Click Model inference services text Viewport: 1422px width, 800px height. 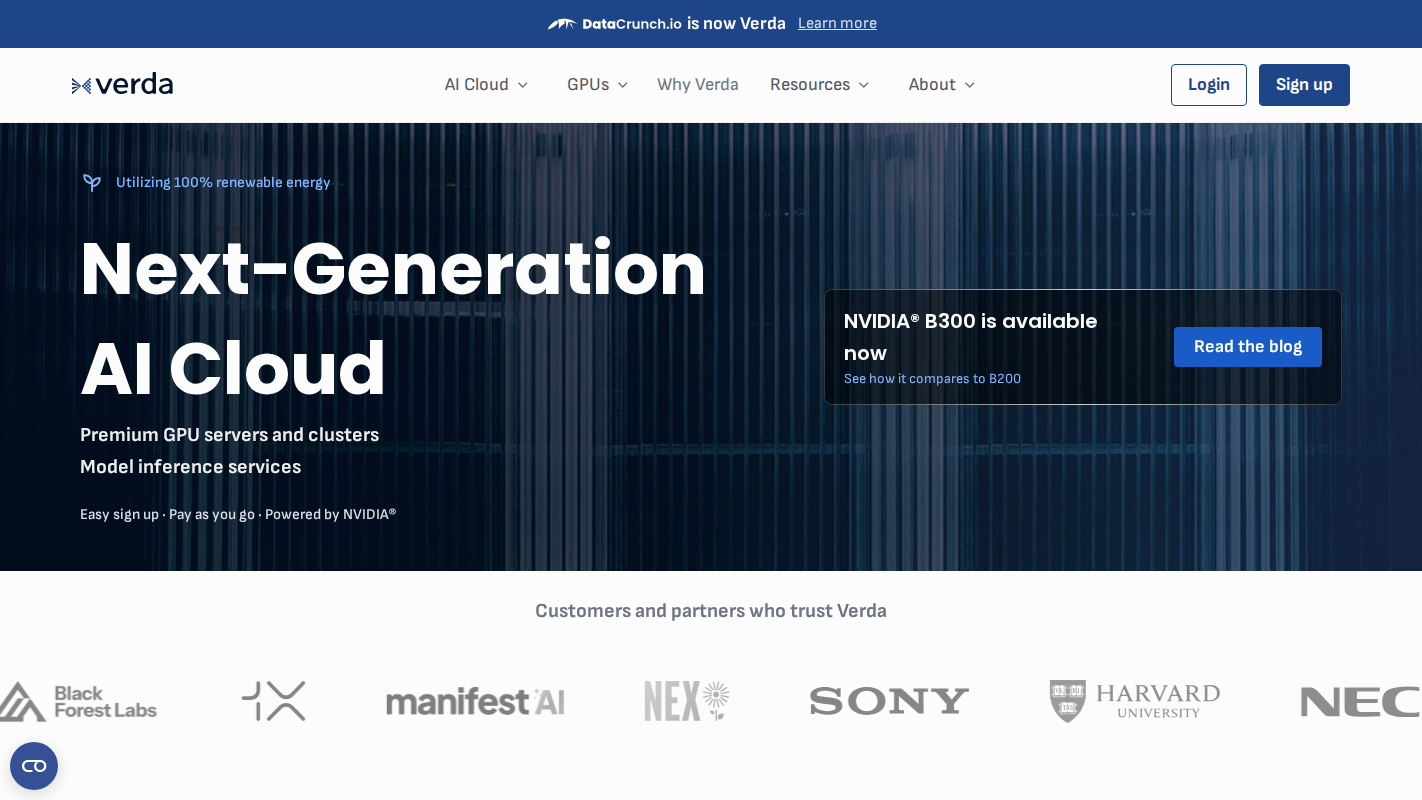[x=190, y=467]
